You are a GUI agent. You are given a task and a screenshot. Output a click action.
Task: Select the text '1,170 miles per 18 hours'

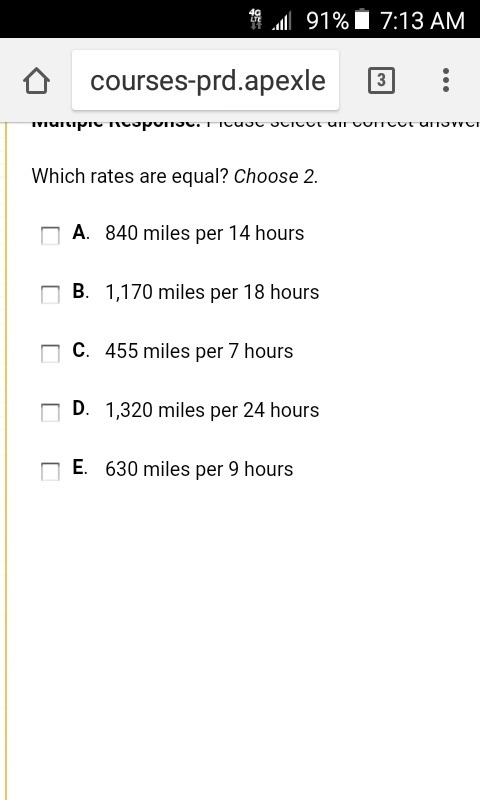pos(212,292)
